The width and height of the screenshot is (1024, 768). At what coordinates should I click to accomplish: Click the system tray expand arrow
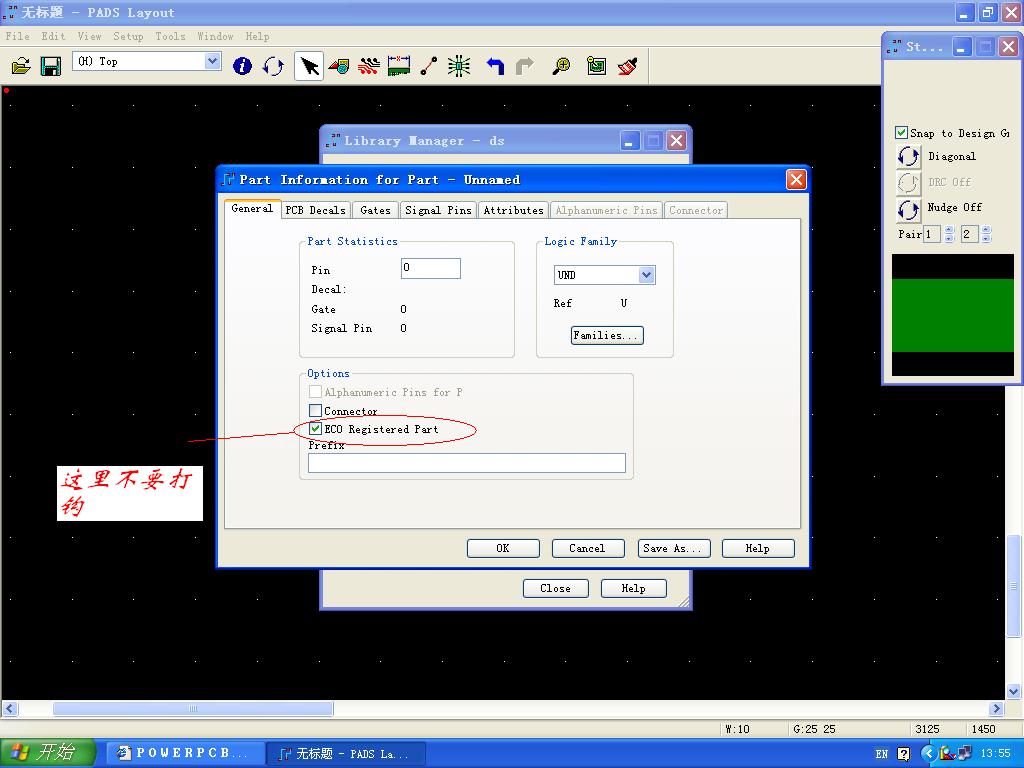[x=927, y=754]
